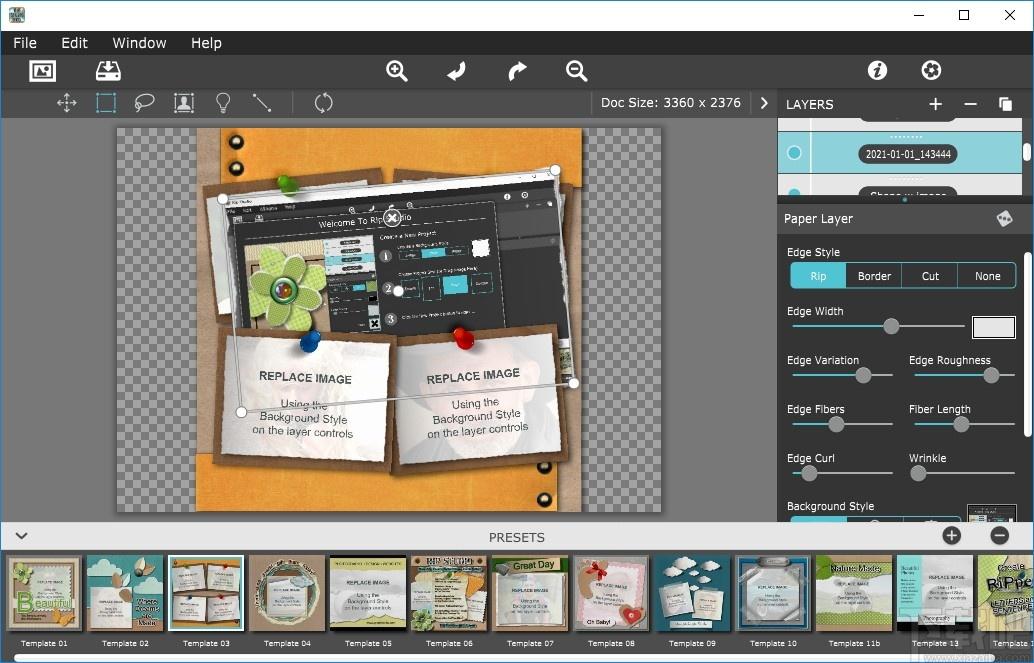The height and width of the screenshot is (663, 1034).
Task: Zoom out with the magnifier minus icon
Action: coord(576,71)
